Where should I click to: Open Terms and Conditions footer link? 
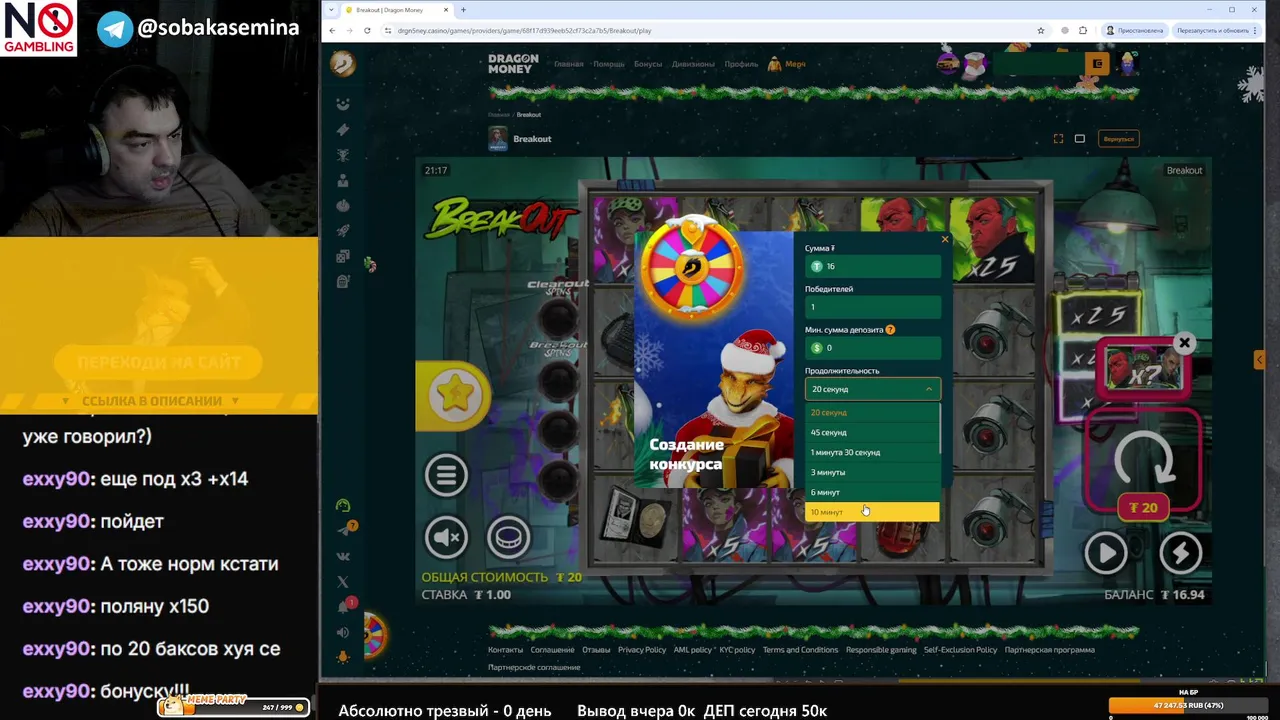coord(800,650)
